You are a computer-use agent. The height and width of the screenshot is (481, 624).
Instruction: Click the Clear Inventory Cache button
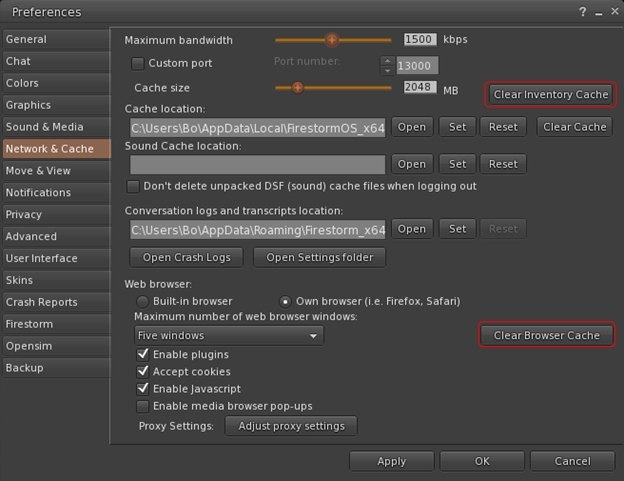click(x=551, y=95)
